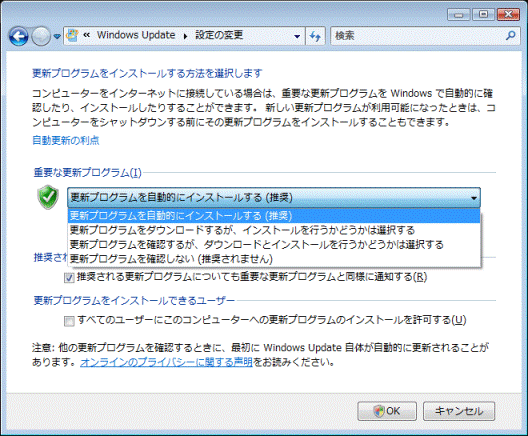Maximize the settings window
Image resolution: width=528 pixels, height=436 pixels.
(484, 14)
